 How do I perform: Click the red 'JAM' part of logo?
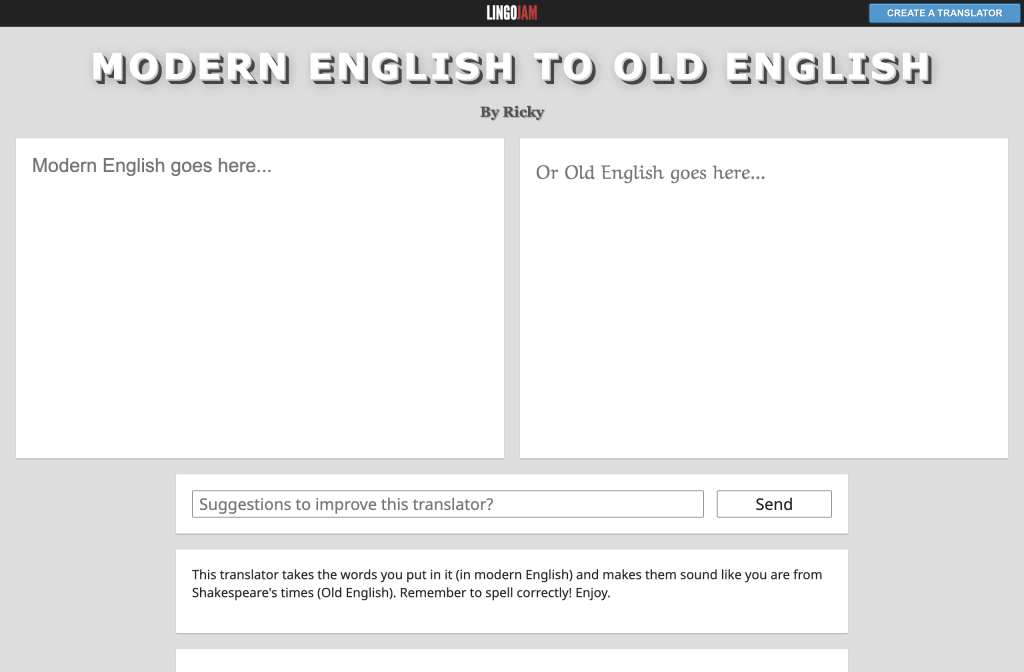coord(528,13)
